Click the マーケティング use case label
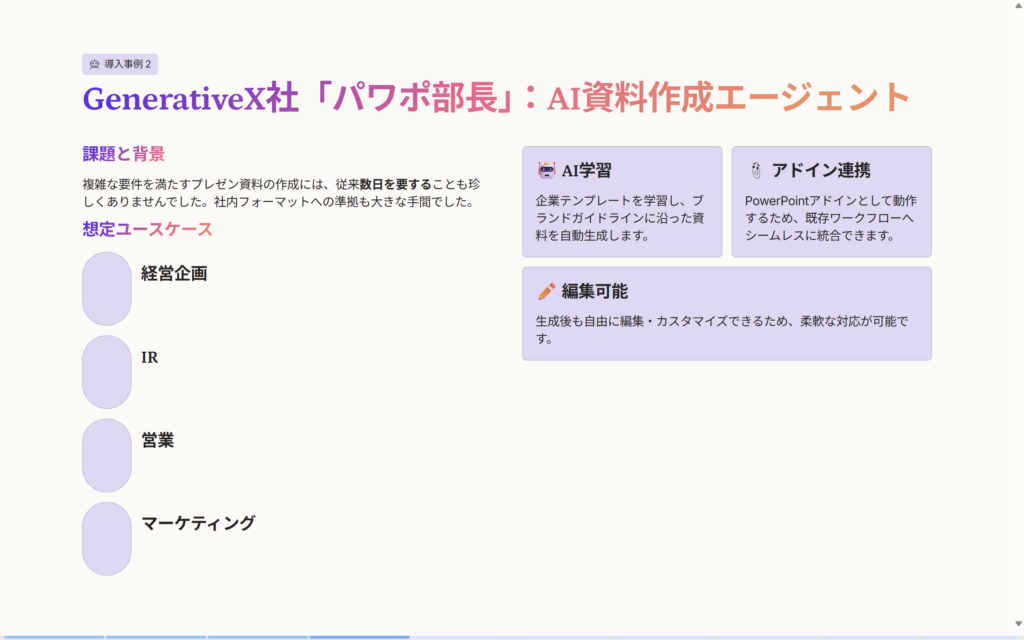Viewport: 1024px width, 640px height. 199,523
